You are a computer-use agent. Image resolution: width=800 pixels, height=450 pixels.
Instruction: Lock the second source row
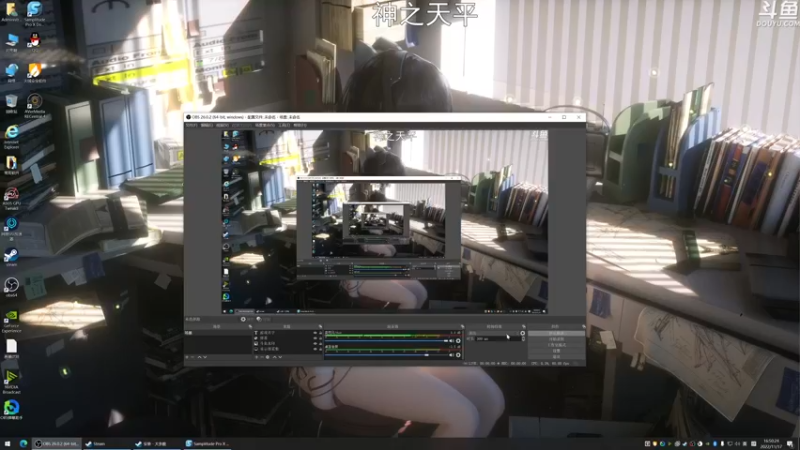click(x=320, y=338)
